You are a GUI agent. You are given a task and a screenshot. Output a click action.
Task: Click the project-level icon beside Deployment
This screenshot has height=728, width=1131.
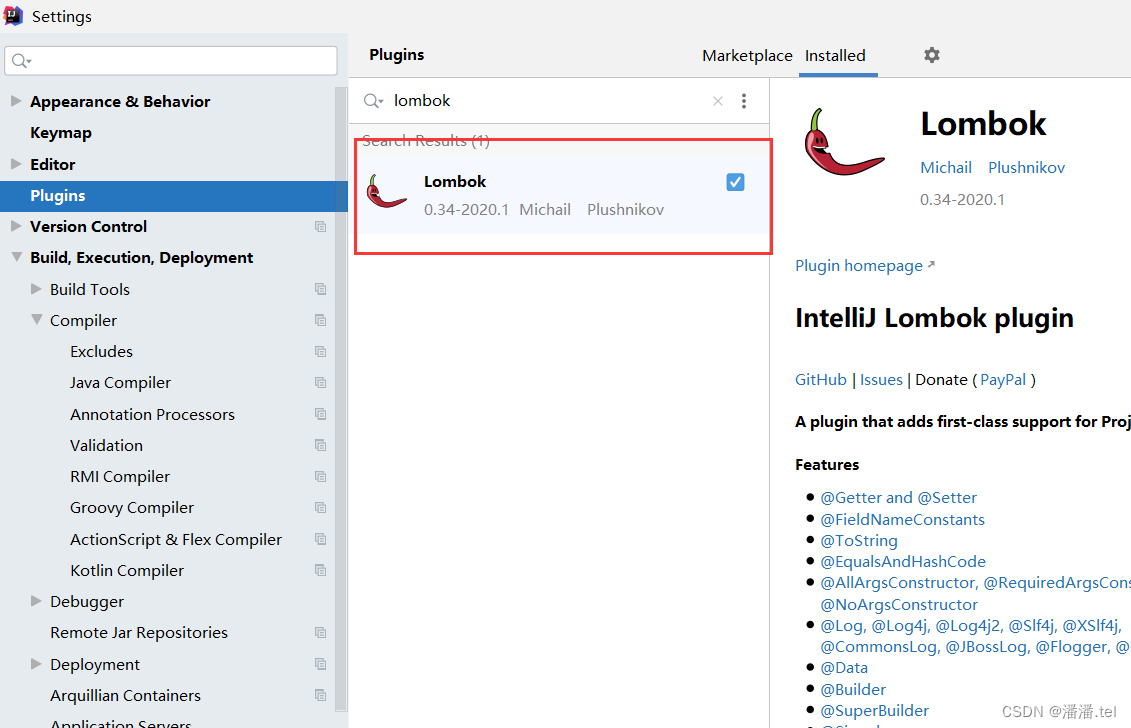coord(320,664)
